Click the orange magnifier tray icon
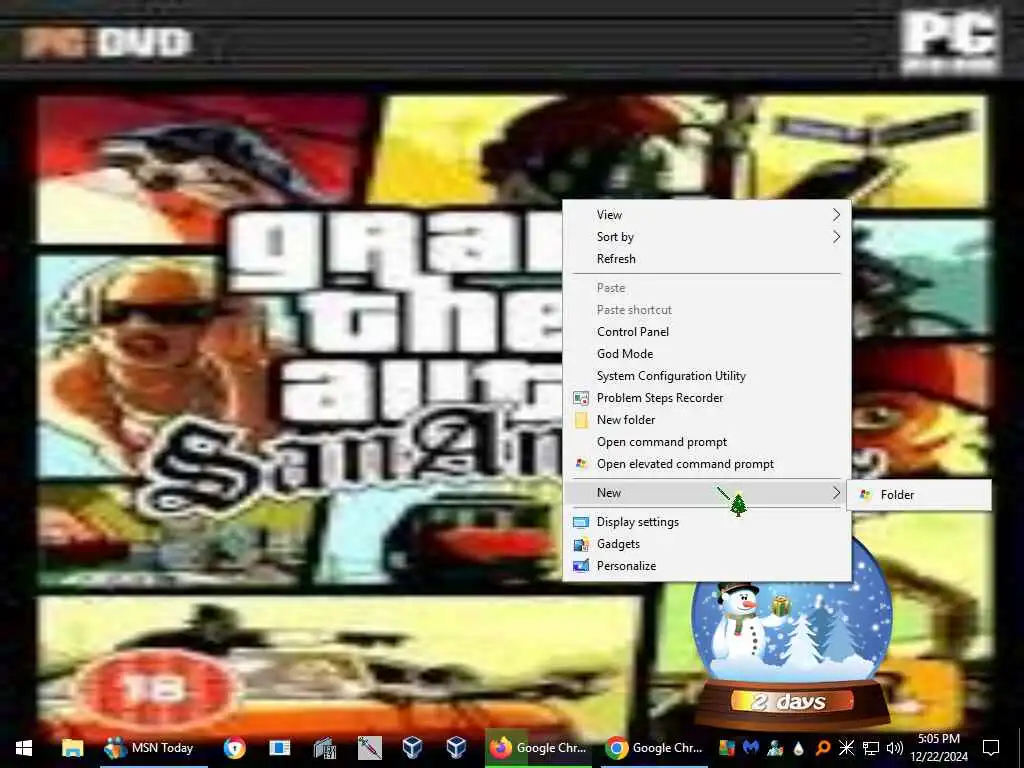 [x=822, y=747]
